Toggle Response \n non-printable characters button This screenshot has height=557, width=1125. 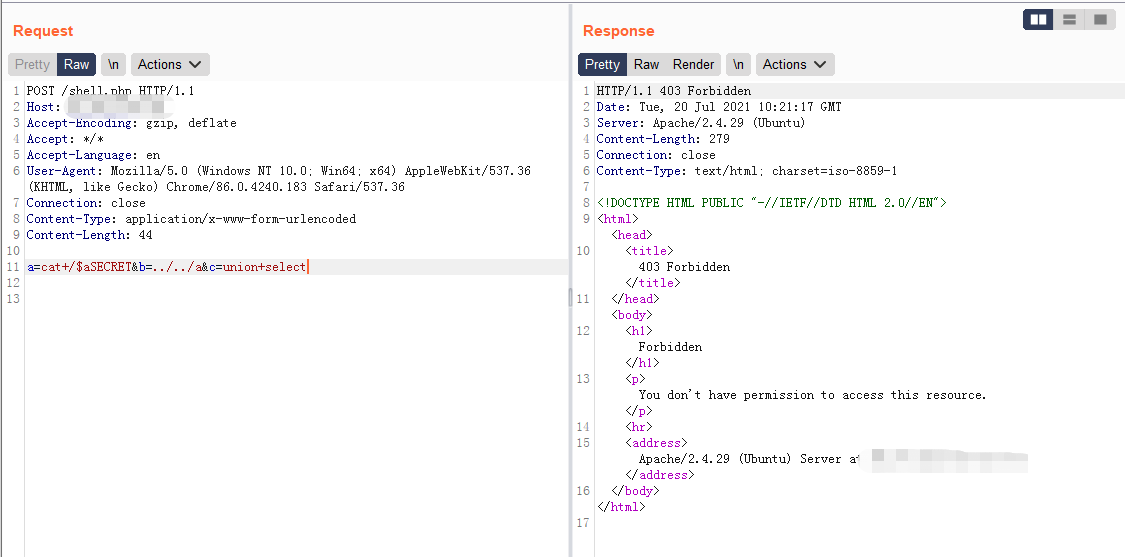click(x=738, y=65)
